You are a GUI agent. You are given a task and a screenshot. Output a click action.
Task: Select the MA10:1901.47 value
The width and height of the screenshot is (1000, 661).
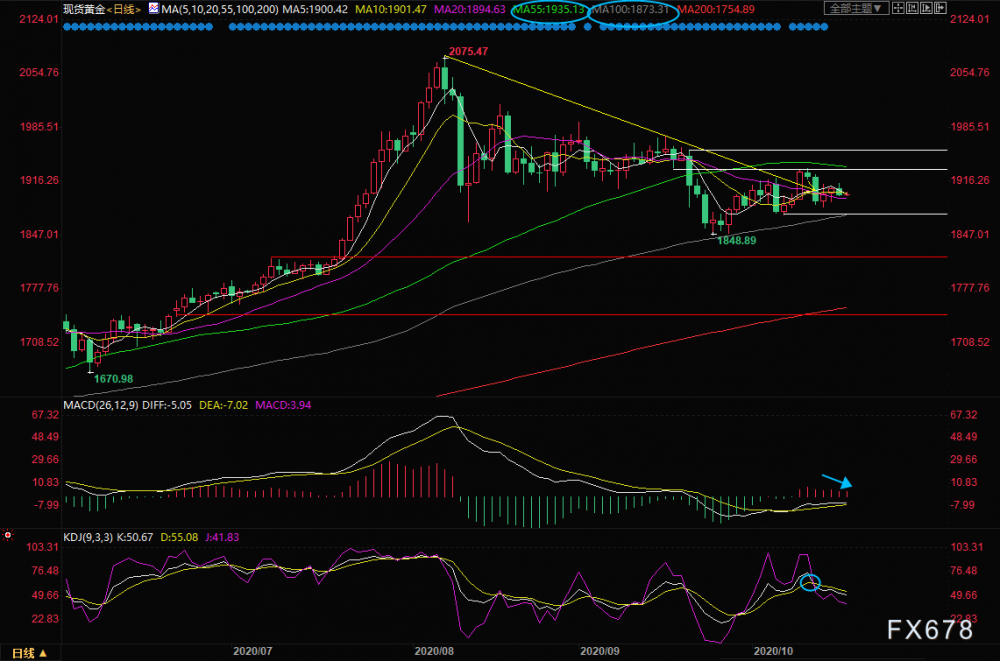tap(391, 9)
